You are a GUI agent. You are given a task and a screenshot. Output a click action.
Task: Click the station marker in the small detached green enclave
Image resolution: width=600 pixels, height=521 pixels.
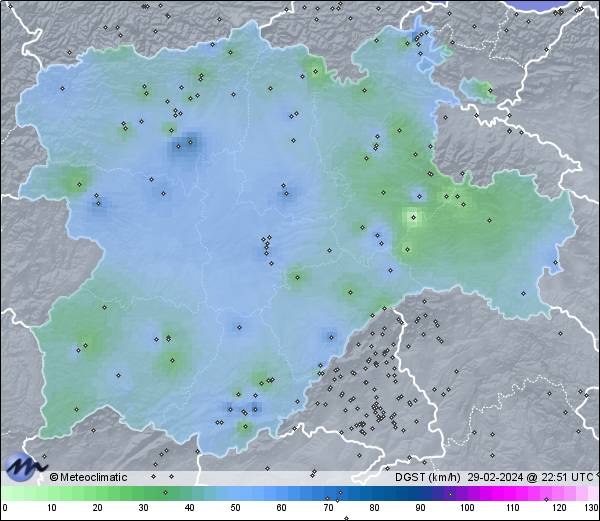pos(490,91)
